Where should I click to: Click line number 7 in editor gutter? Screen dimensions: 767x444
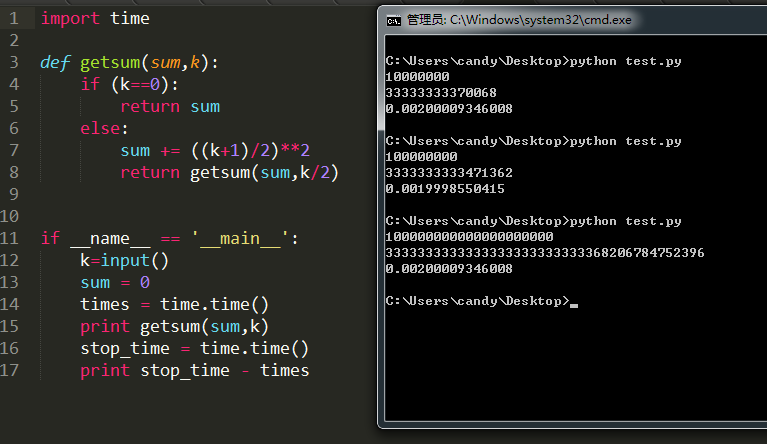pos(14,151)
